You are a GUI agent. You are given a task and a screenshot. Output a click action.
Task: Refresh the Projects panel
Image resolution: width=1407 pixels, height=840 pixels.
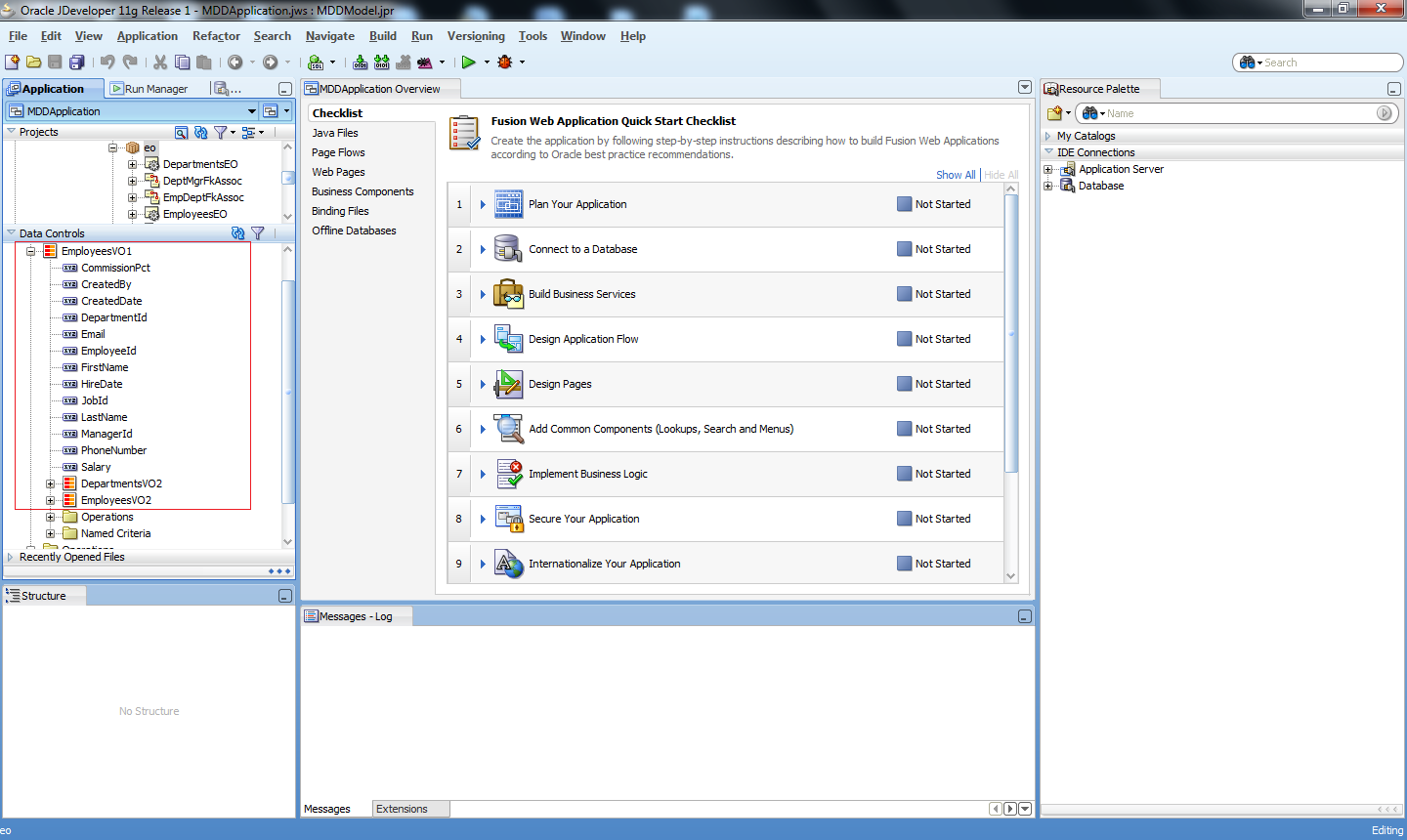[x=200, y=132]
